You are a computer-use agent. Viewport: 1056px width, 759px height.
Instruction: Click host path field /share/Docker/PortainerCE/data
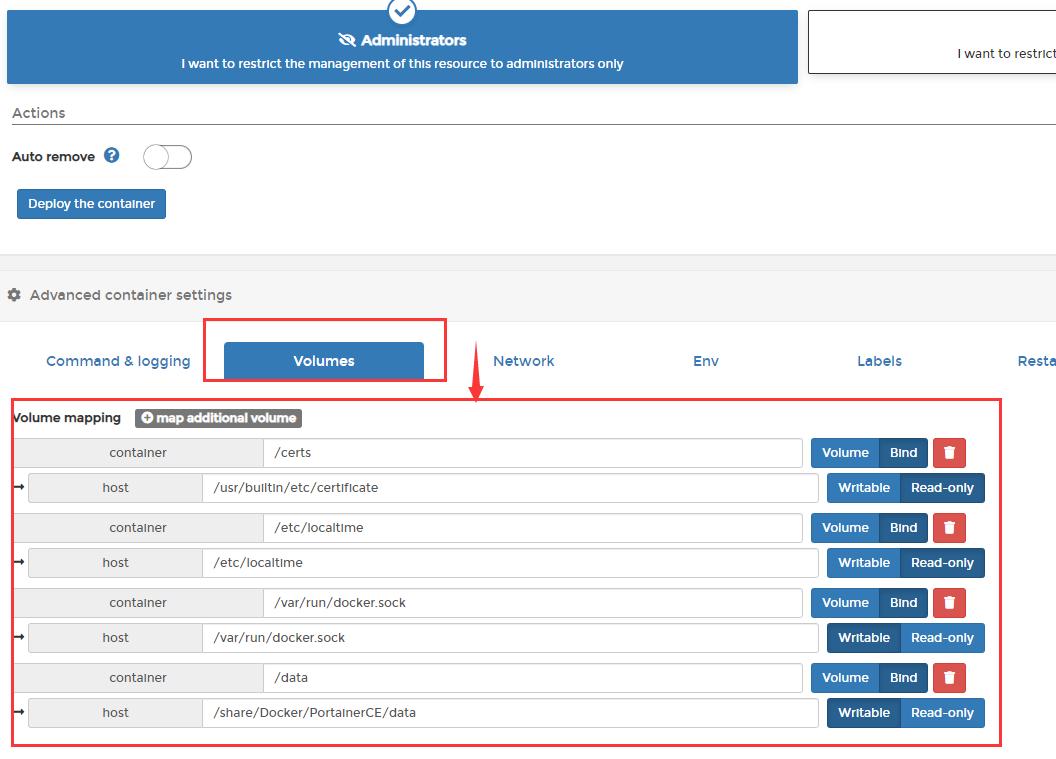(x=510, y=713)
